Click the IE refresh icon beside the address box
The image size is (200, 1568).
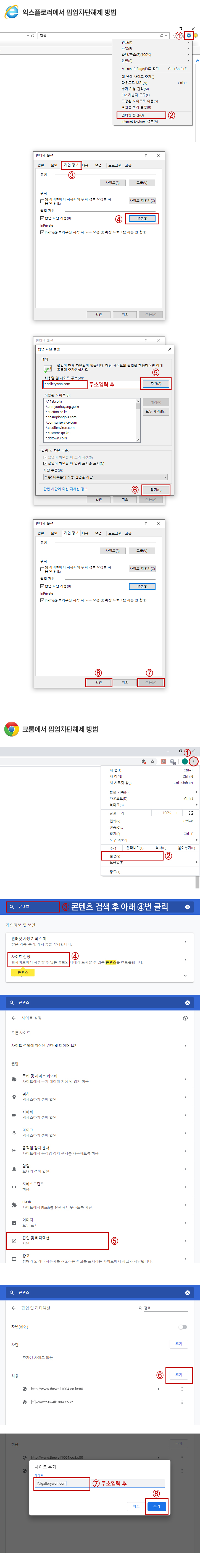point(32,36)
